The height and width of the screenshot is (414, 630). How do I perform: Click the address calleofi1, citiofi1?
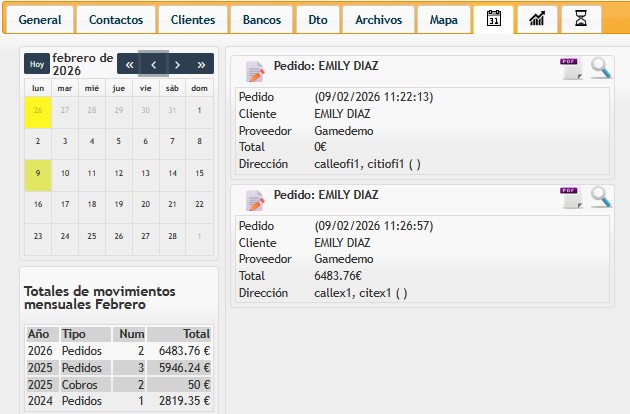click(367, 164)
